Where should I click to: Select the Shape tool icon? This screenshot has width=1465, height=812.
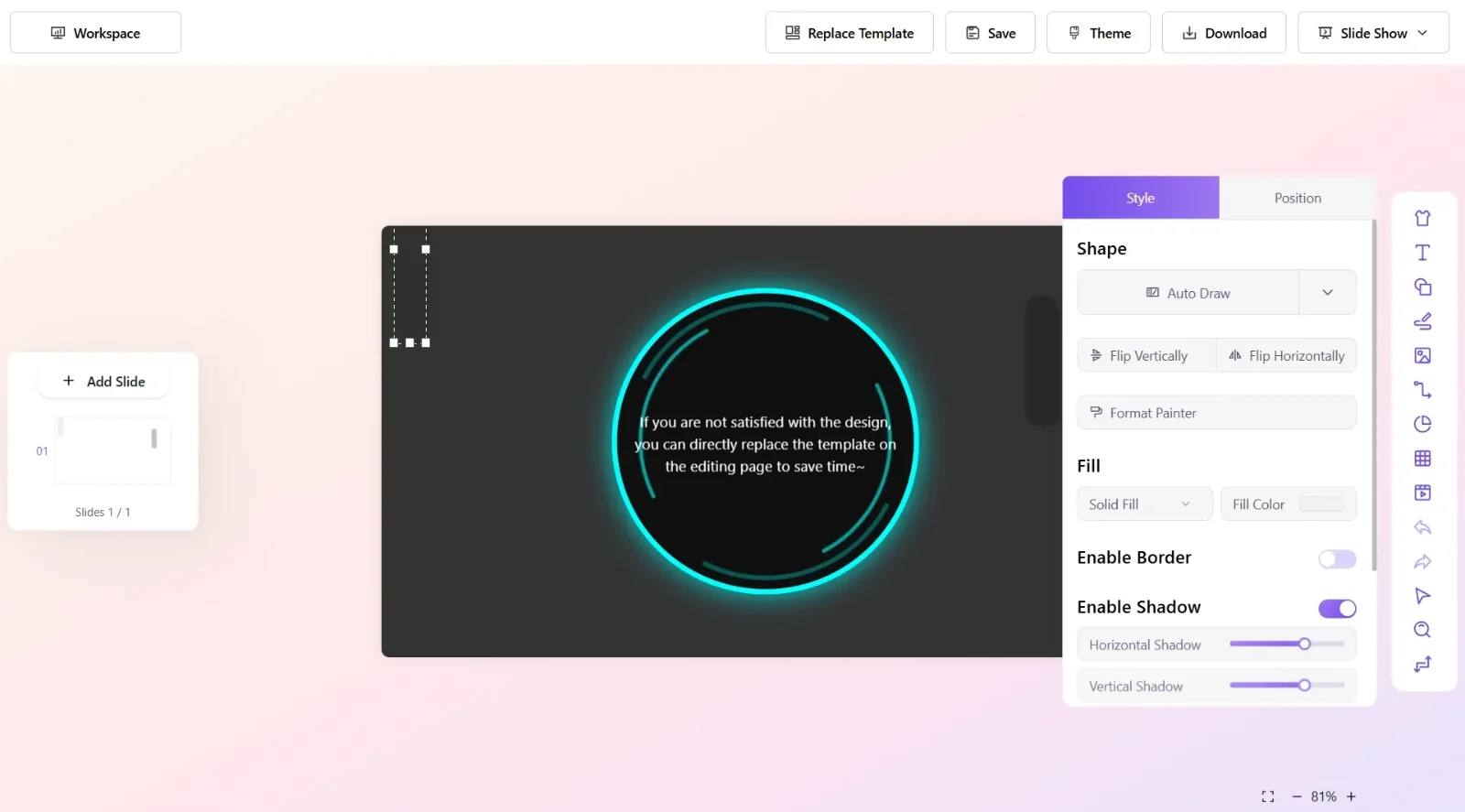tap(1422, 287)
